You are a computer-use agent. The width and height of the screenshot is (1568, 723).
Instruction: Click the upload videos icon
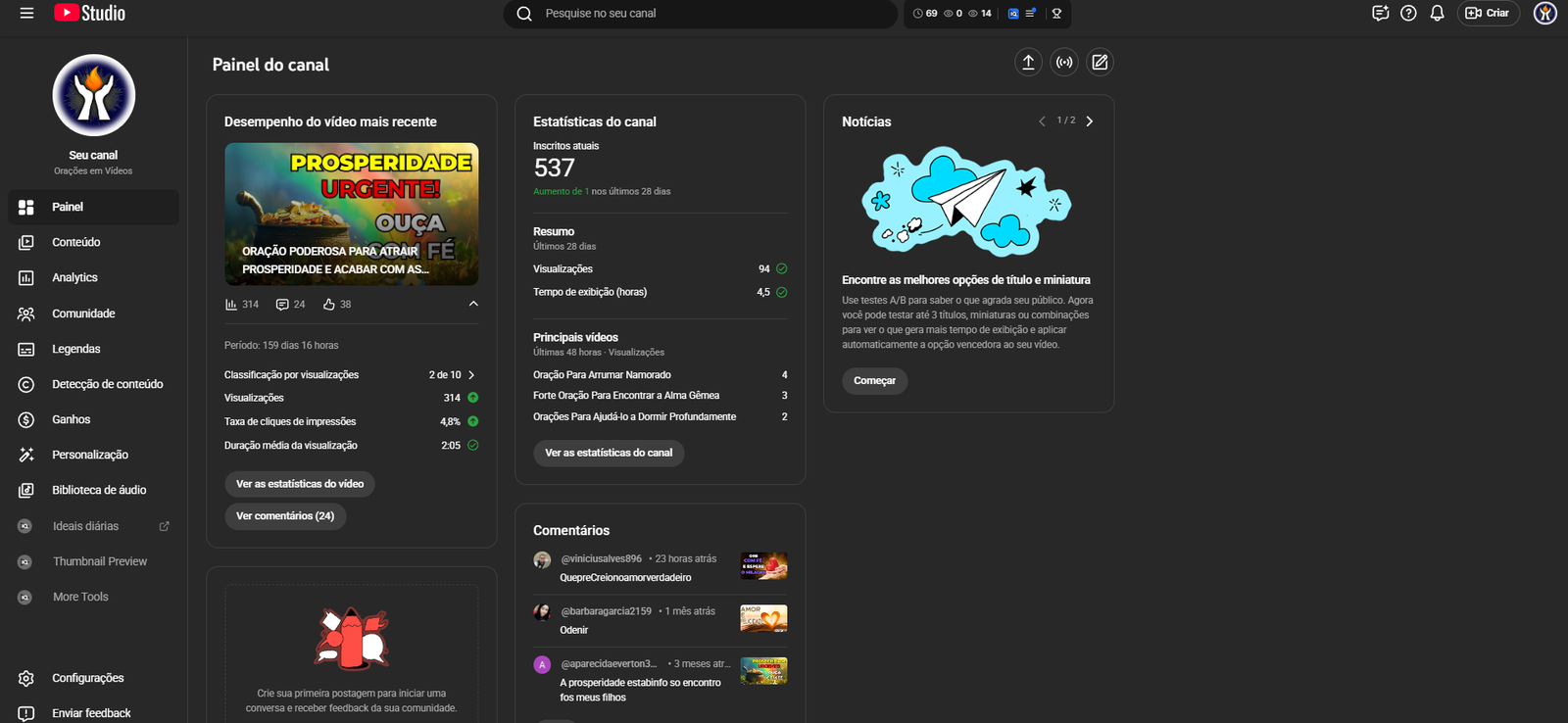1028,62
